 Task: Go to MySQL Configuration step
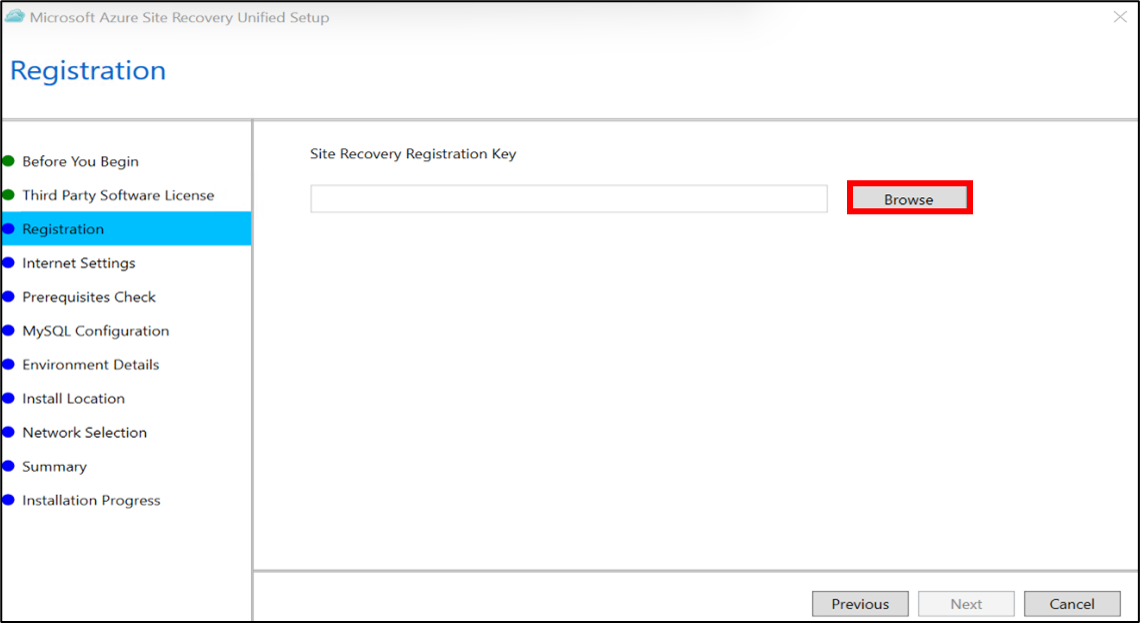95,331
